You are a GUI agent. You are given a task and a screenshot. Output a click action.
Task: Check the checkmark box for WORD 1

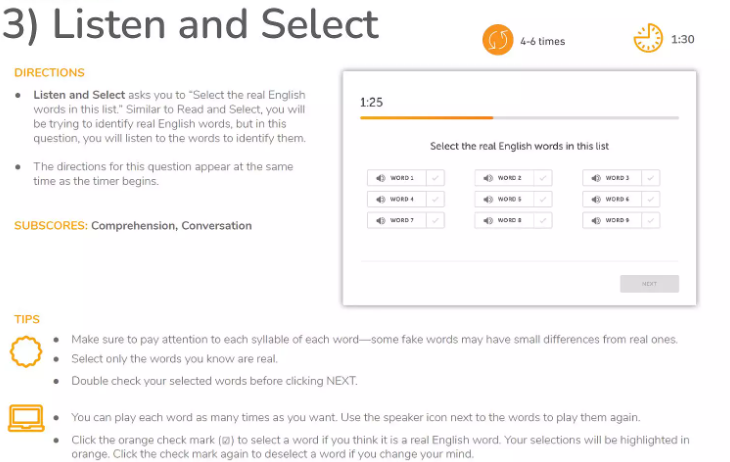(x=435, y=178)
